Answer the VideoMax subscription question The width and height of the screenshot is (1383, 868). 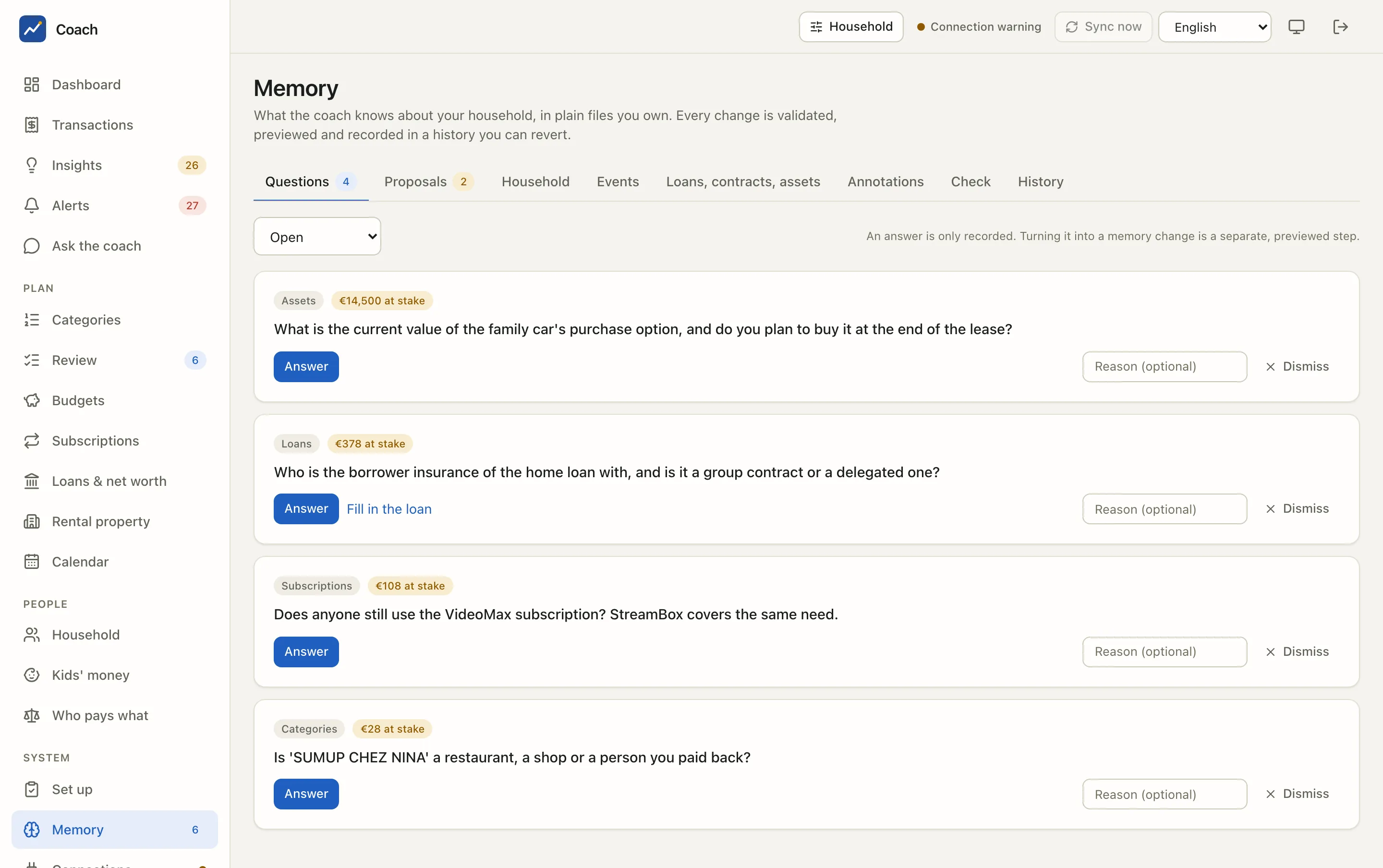(306, 651)
